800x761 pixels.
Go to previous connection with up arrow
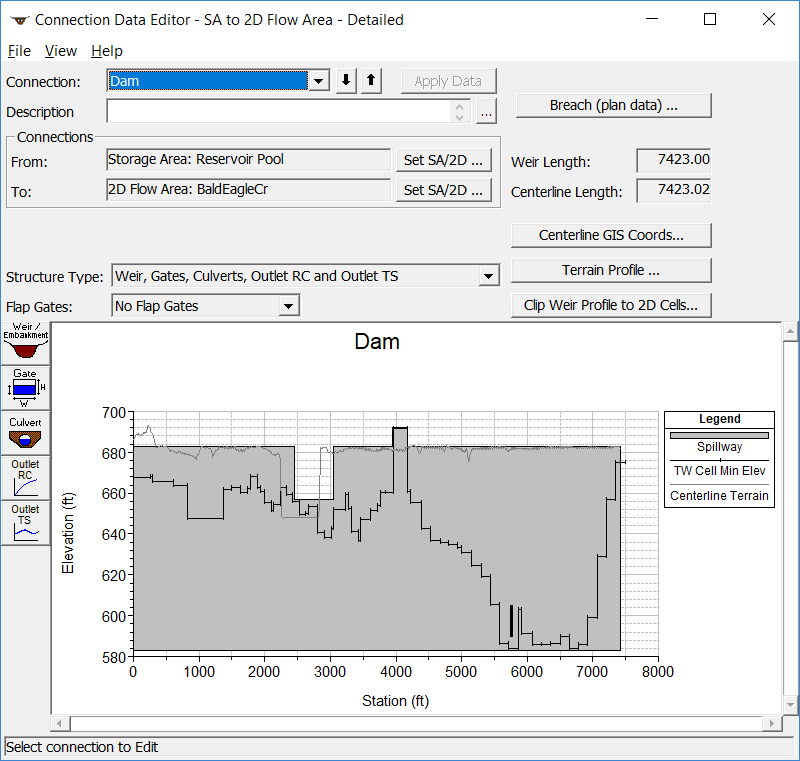(x=371, y=82)
